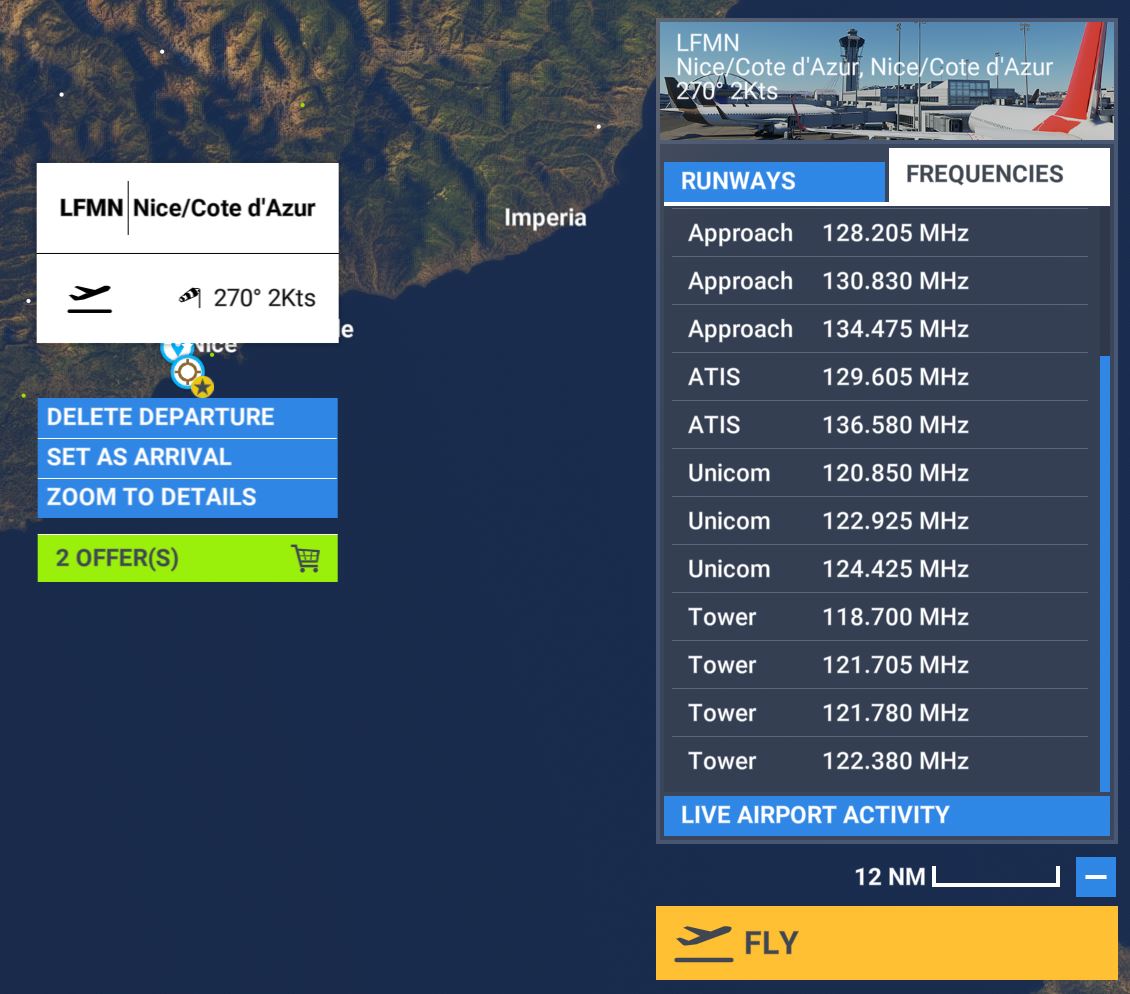1130x994 pixels.
Task: Click DELETE DEPARTURE option
Action: click(x=187, y=417)
